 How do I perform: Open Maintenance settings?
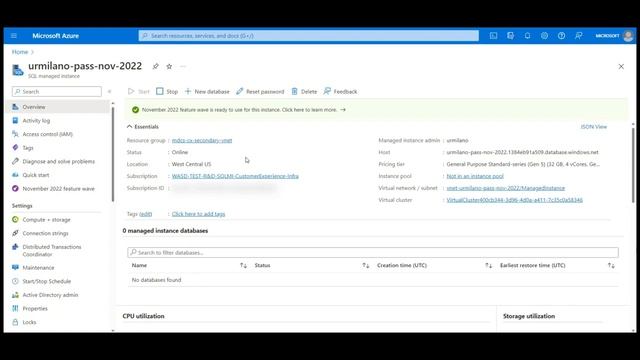coord(38,268)
